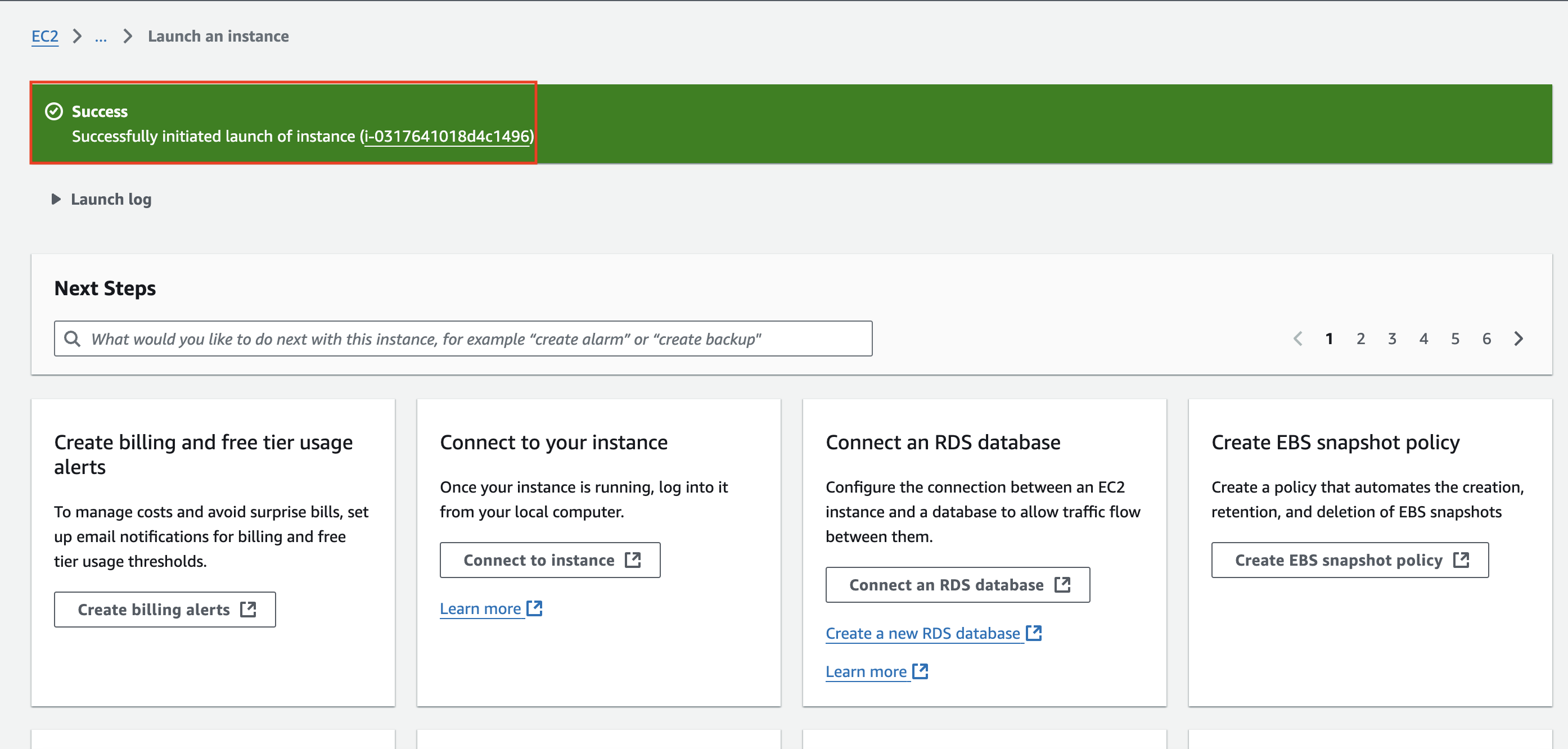
Task: Click the search magnifier icon in Next Steps
Action: point(73,339)
